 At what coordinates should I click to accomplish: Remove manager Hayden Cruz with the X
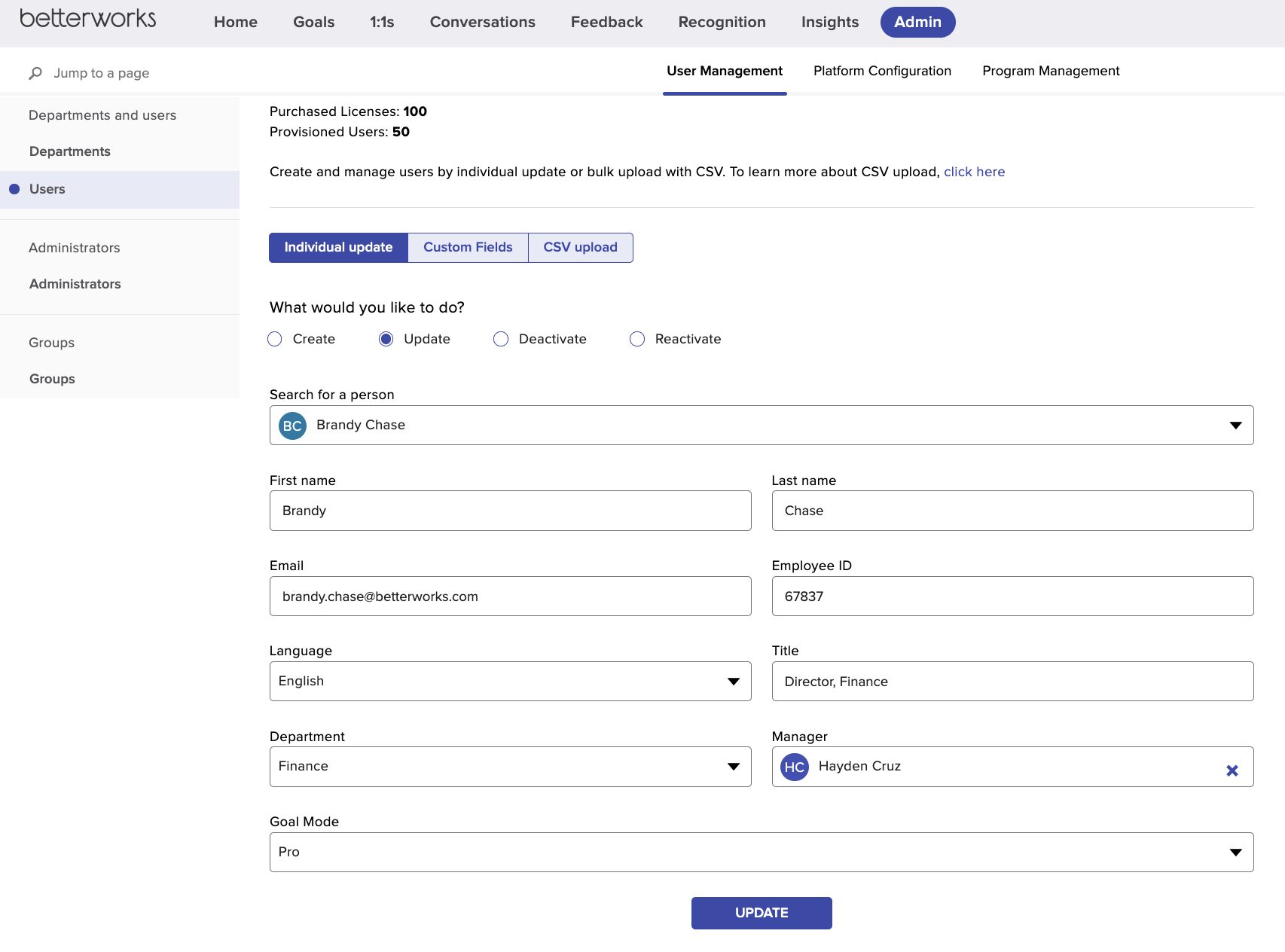(x=1232, y=770)
